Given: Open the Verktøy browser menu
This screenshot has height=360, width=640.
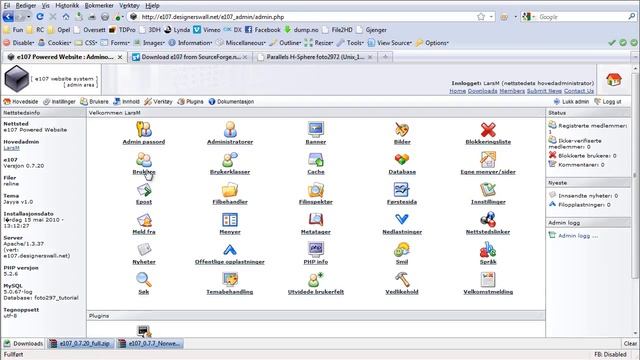Looking at the screenshot, I should (x=129, y=5).
